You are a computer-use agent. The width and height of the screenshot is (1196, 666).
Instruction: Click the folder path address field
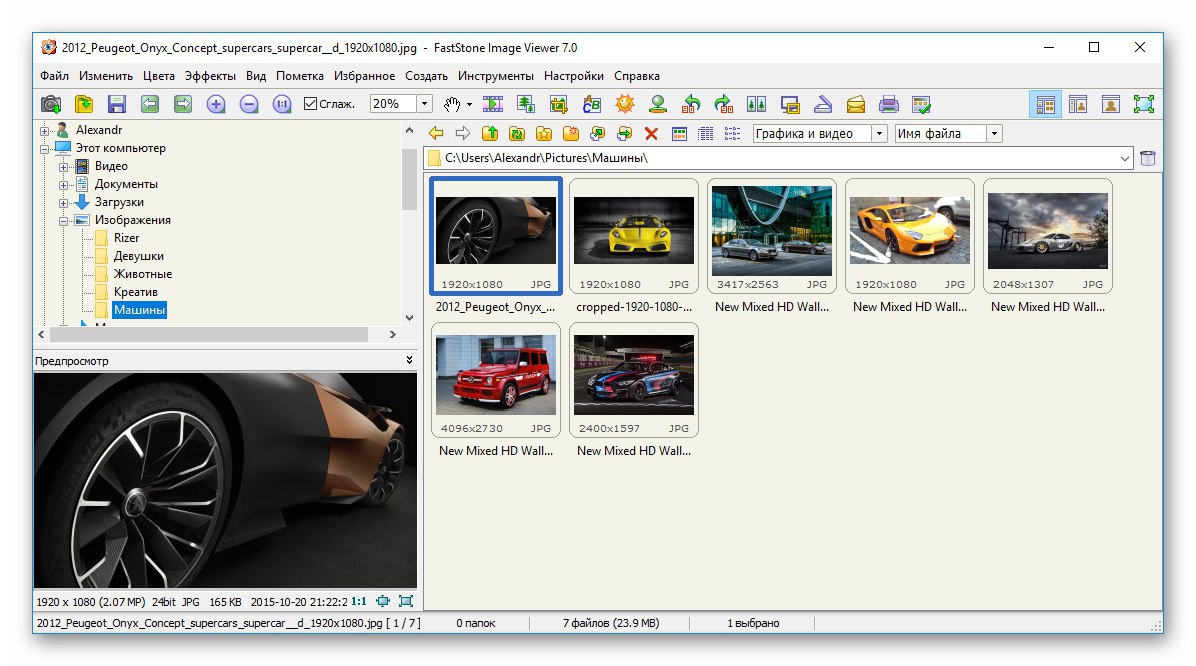(x=780, y=158)
